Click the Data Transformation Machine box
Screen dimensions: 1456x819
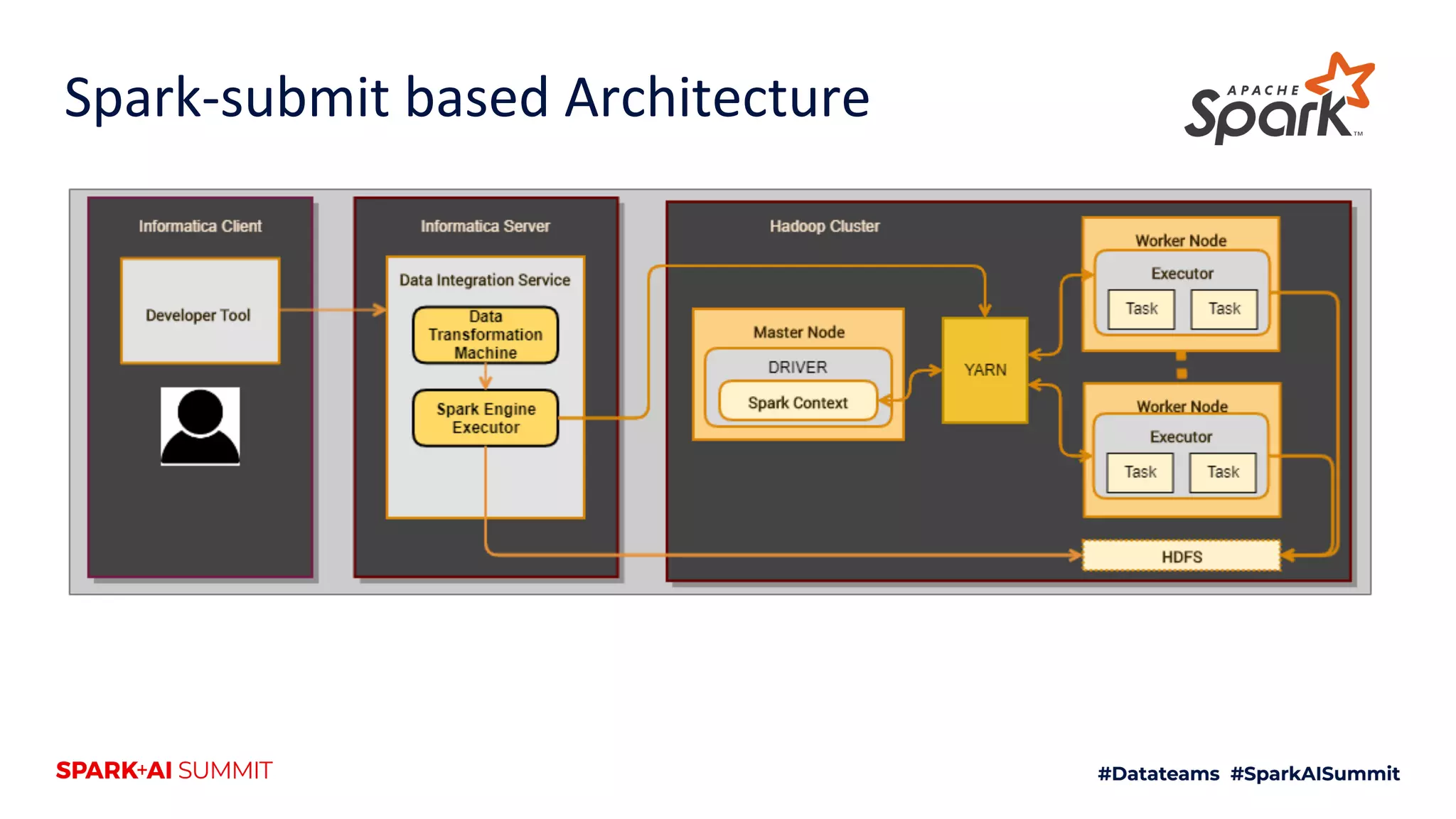coord(486,335)
